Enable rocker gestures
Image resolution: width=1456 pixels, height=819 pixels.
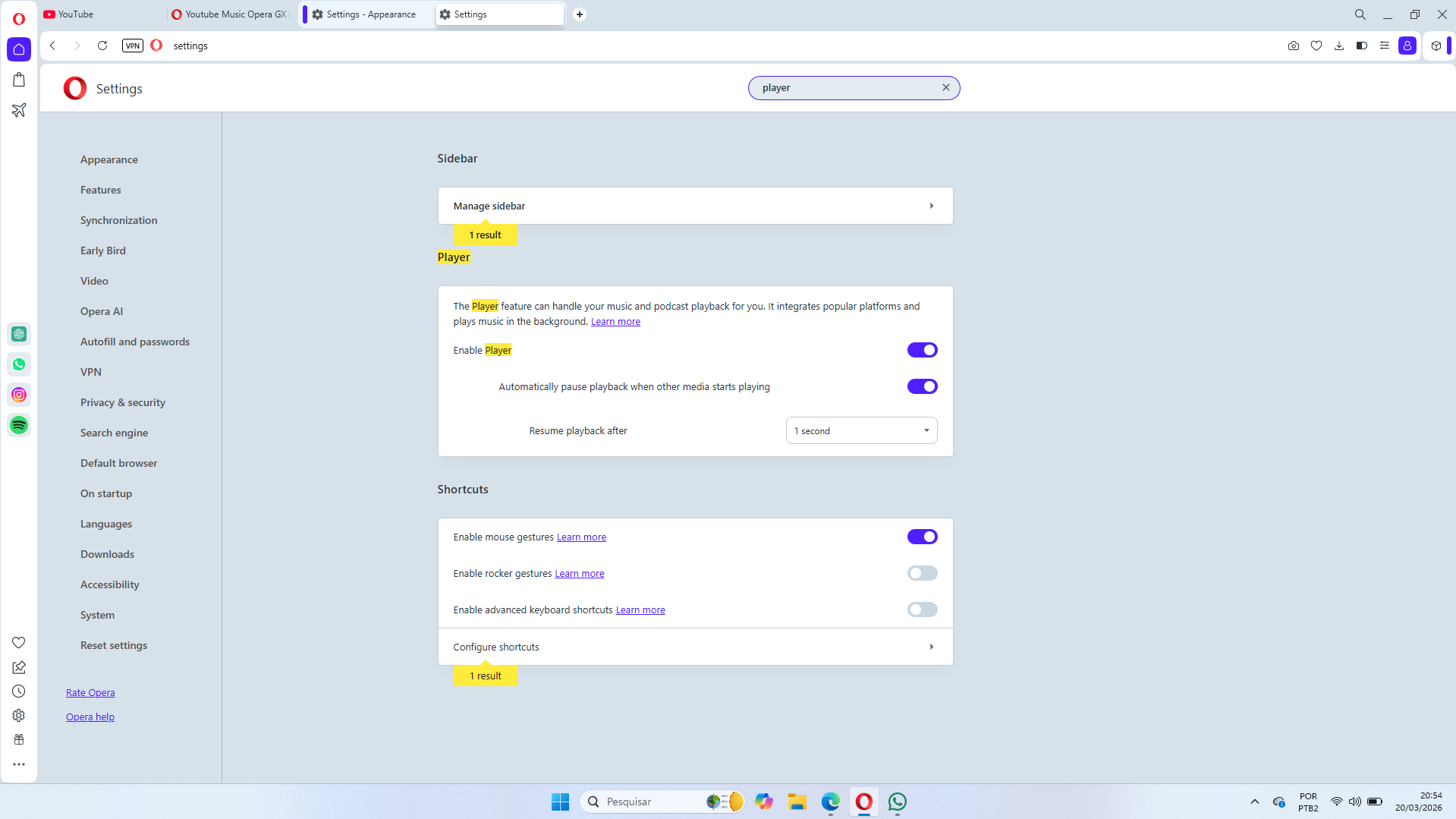point(922,573)
